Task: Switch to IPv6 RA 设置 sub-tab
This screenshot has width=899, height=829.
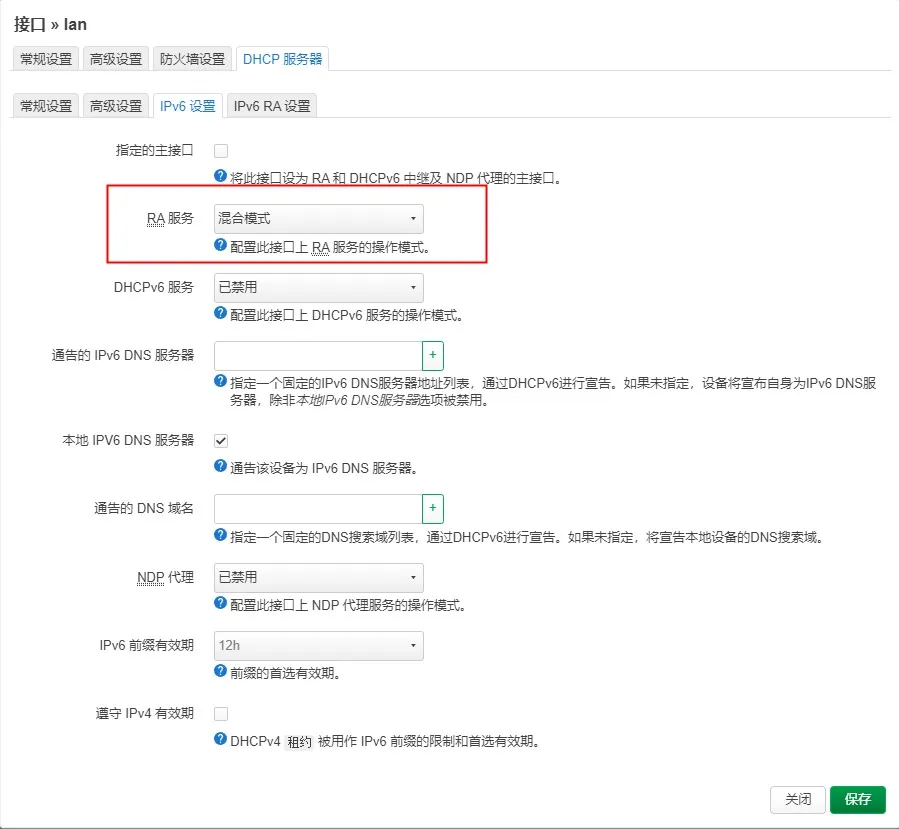Action: pyautogui.click(x=272, y=106)
